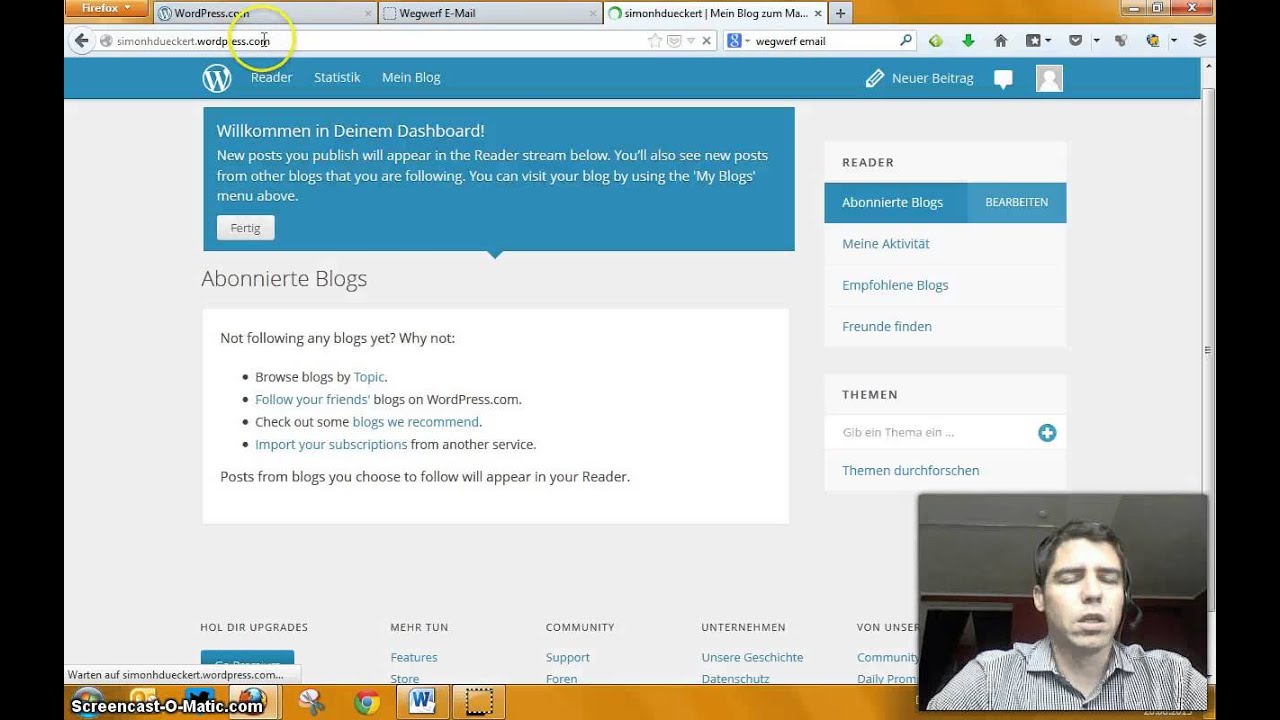Click the scrollbar up arrow
Image resolution: width=1280 pixels, height=720 pixels.
1208,66
